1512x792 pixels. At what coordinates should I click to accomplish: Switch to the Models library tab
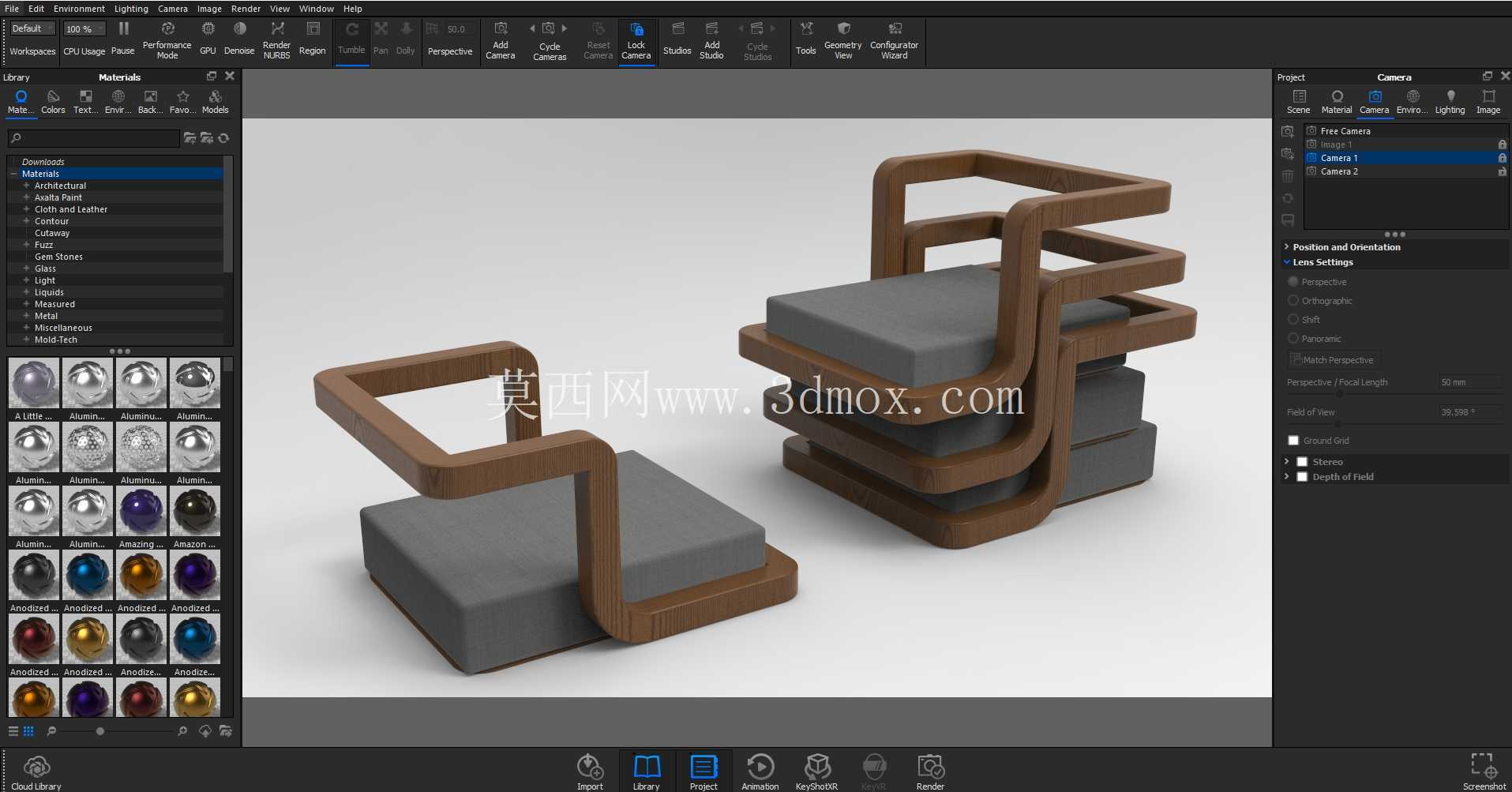[x=215, y=102]
